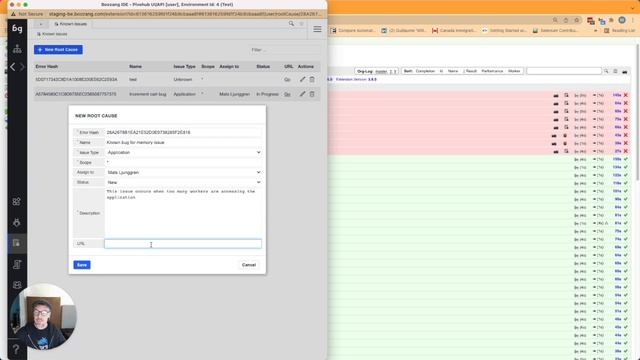Bookmark the page with the browser star icon
The height and width of the screenshot is (360, 640).
[x=577, y=20]
